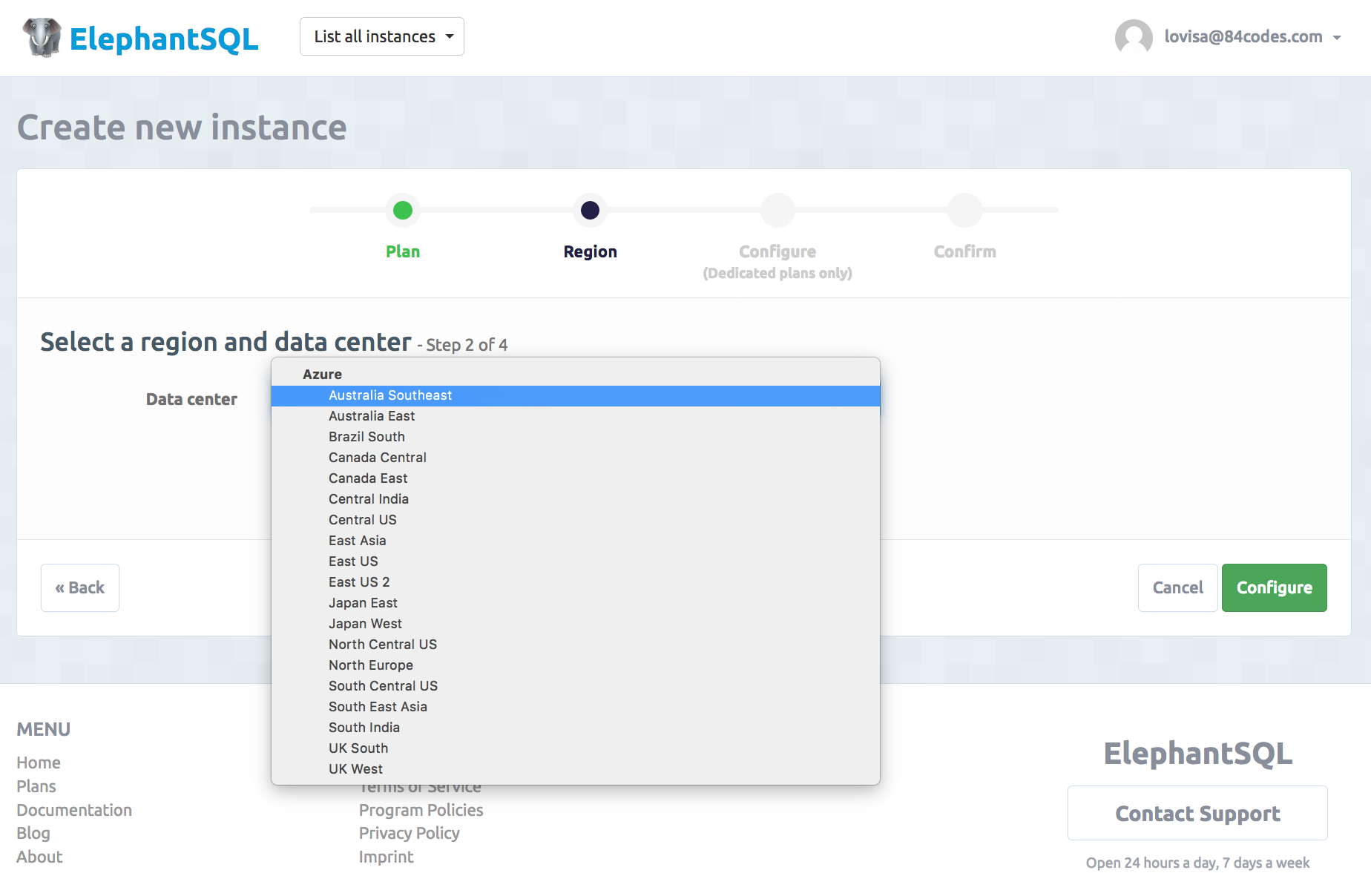Click the Contact Support button
1371x896 pixels.
pos(1197,813)
